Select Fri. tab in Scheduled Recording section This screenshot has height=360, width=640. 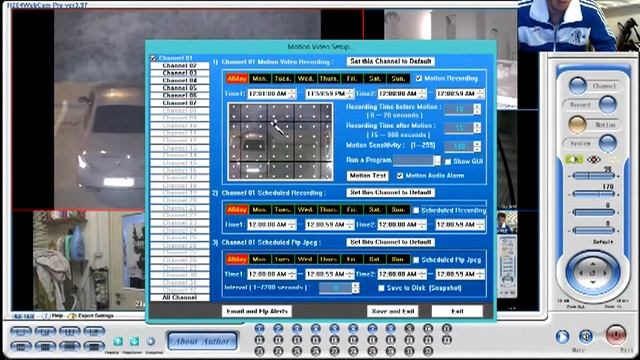pyautogui.click(x=351, y=210)
